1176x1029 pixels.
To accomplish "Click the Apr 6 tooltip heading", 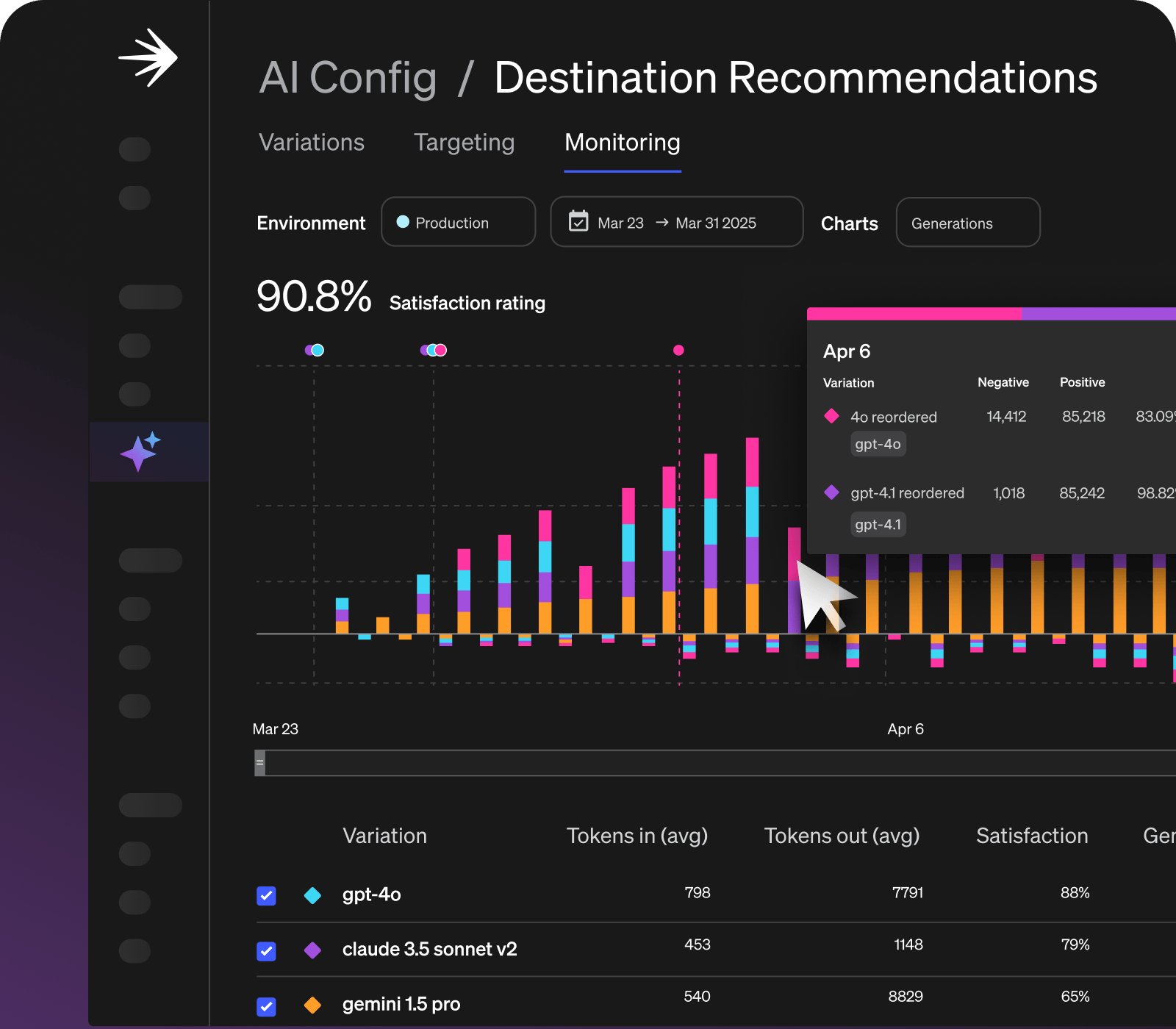I will coord(847,351).
